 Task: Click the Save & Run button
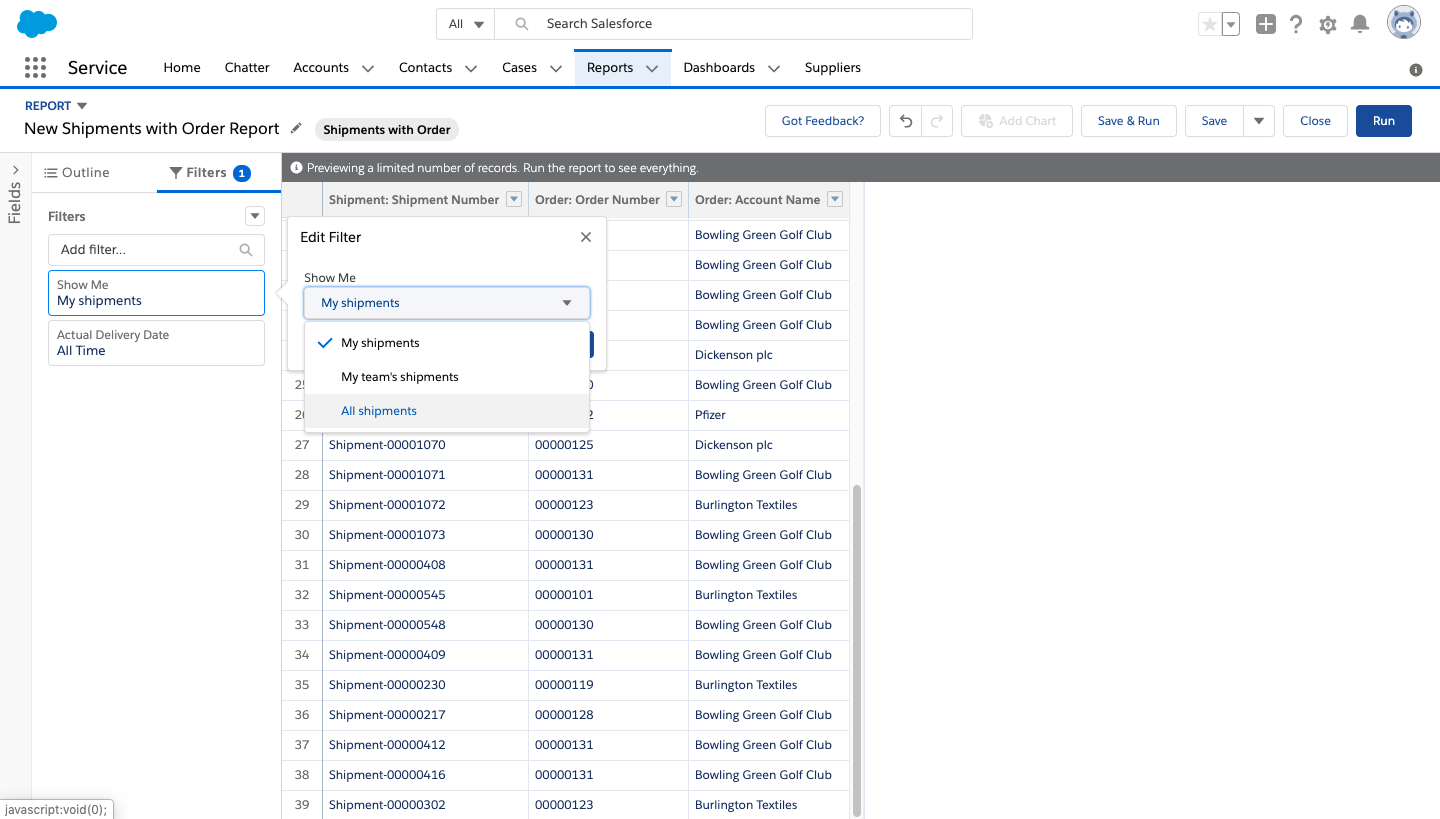(1129, 121)
